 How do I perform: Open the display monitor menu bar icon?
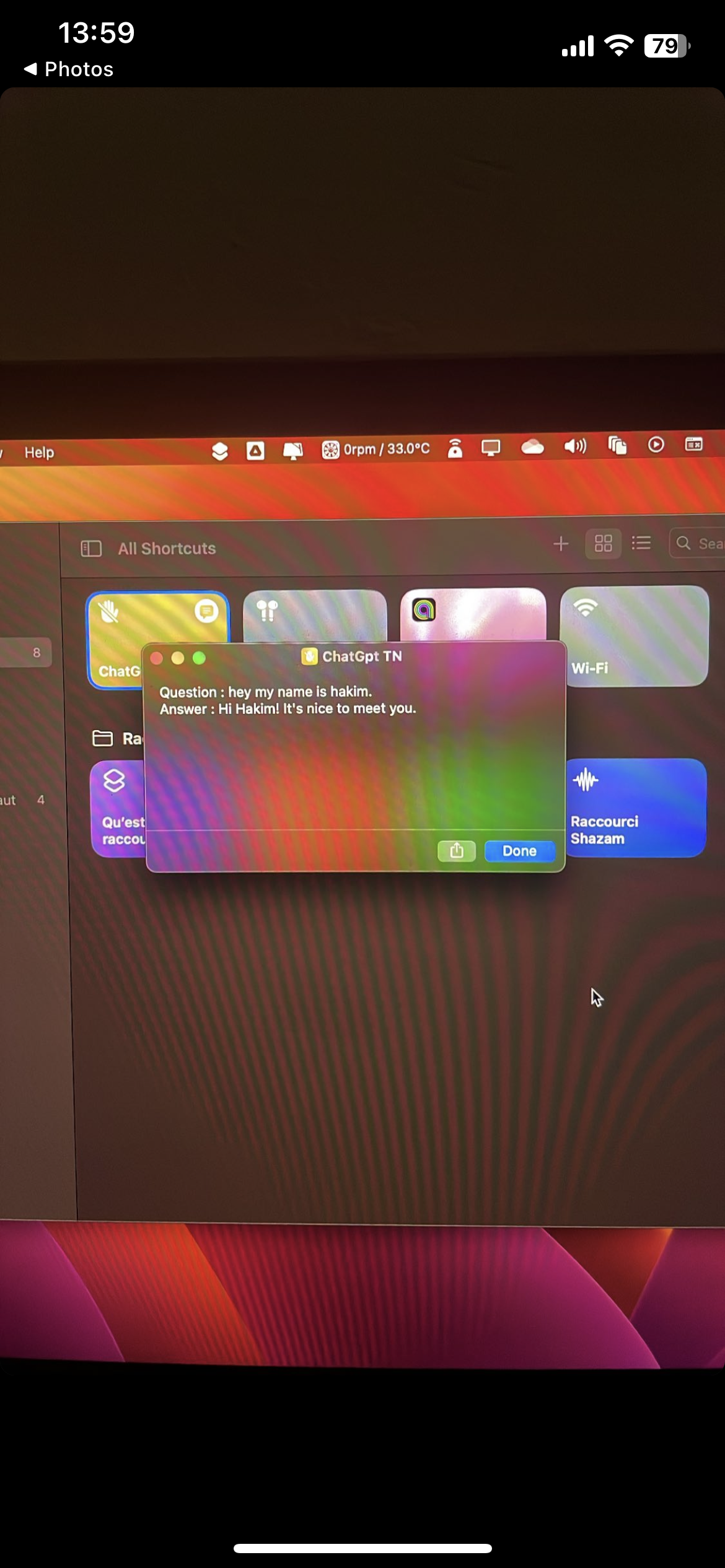pos(491,447)
